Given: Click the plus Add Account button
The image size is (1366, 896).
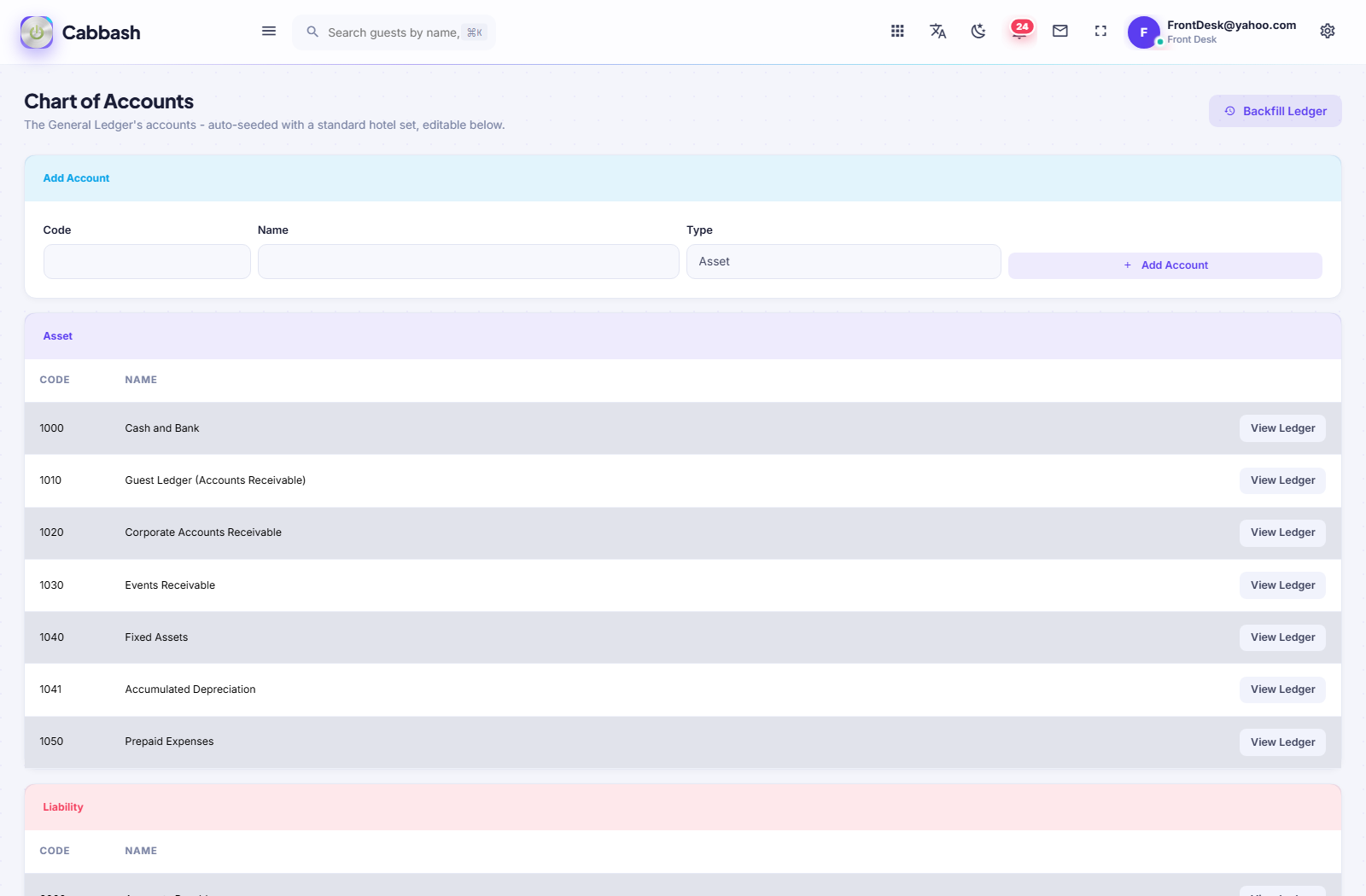Looking at the screenshot, I should [x=1165, y=265].
